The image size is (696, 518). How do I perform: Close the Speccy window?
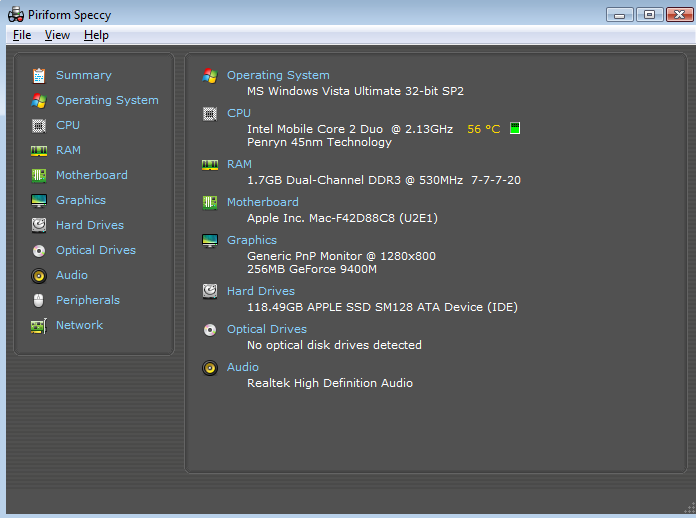coord(680,15)
